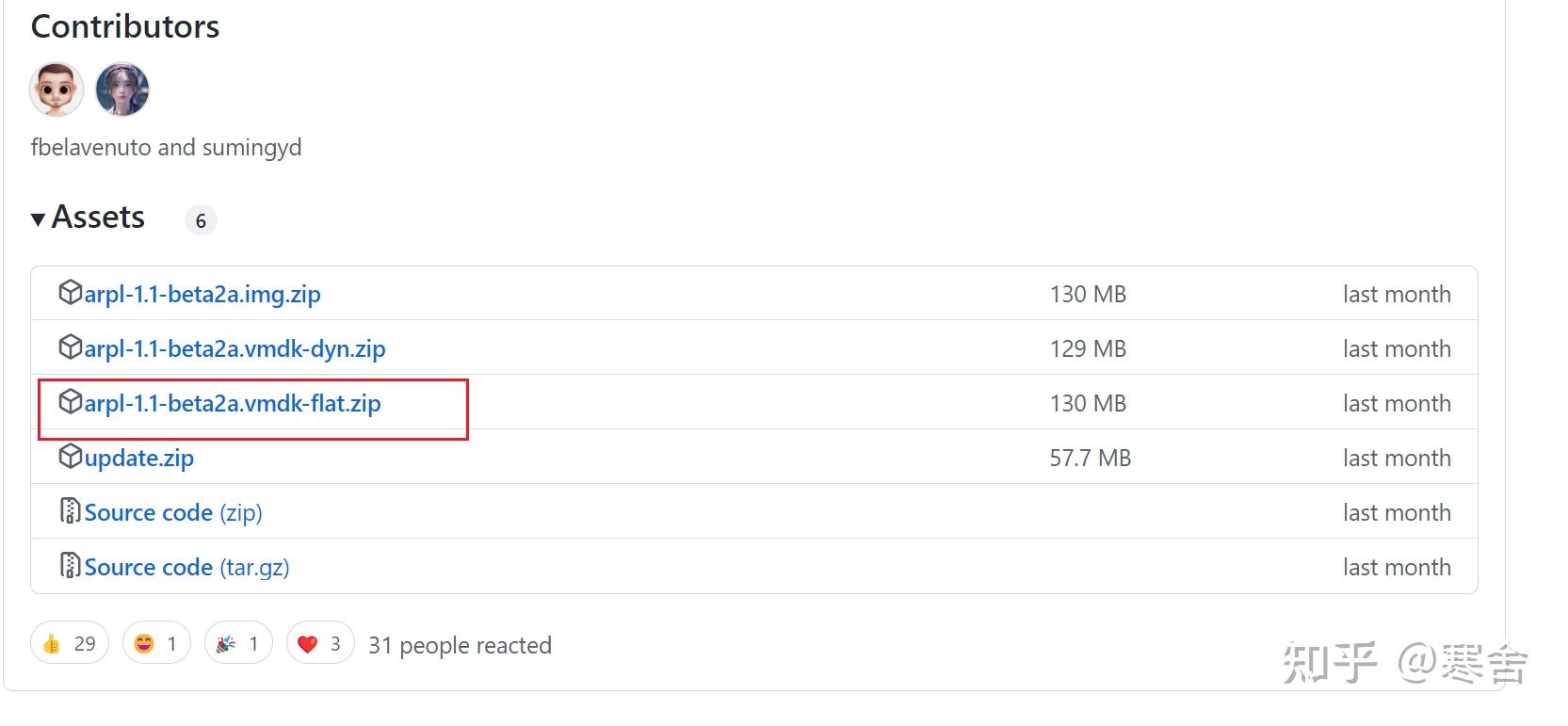The image size is (1568, 726).
Task: Click the zip file icon beside Source code (zip)
Action: click(x=70, y=511)
